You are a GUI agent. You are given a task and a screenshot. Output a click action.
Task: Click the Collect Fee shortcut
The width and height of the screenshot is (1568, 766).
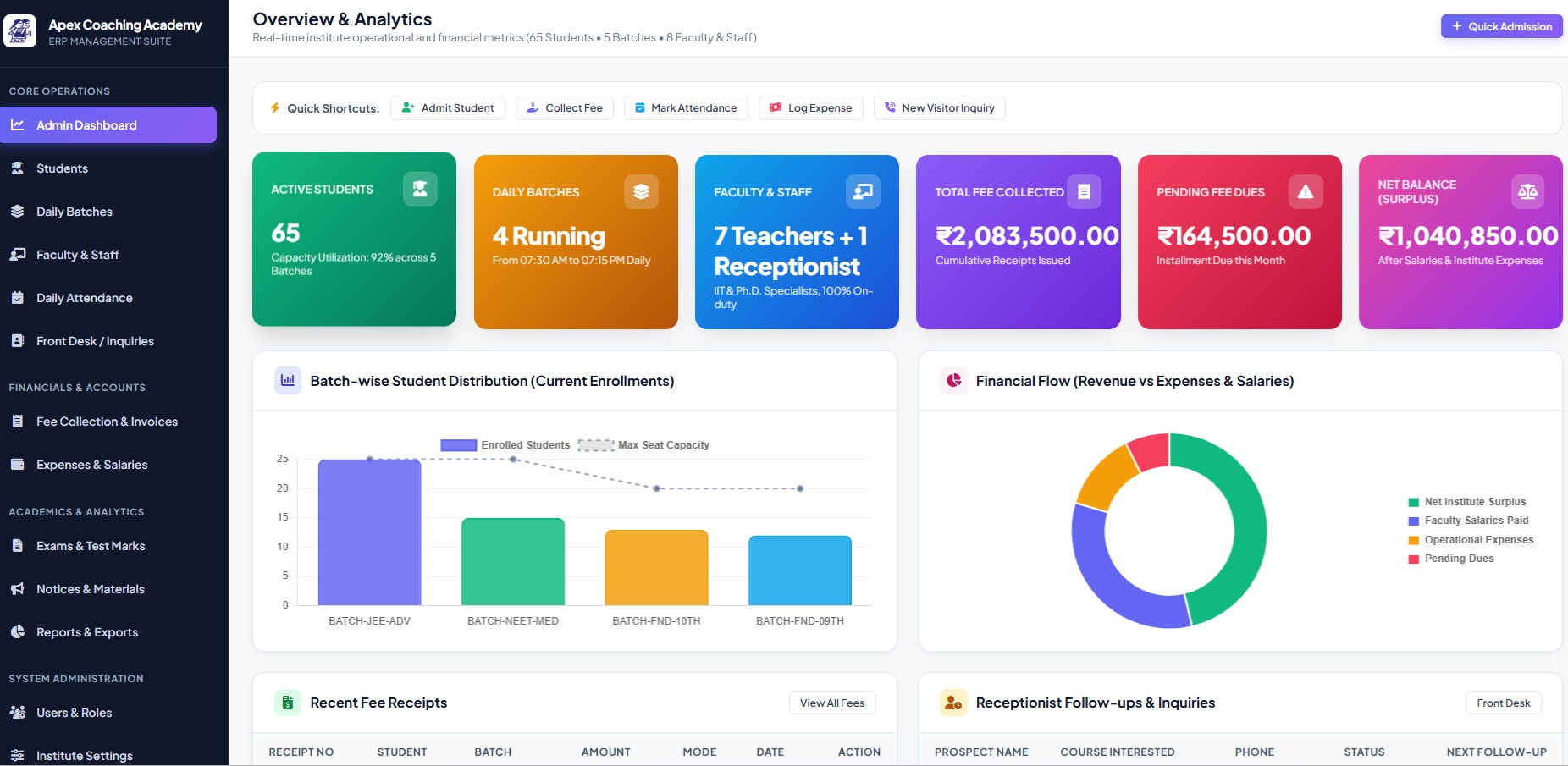[565, 108]
